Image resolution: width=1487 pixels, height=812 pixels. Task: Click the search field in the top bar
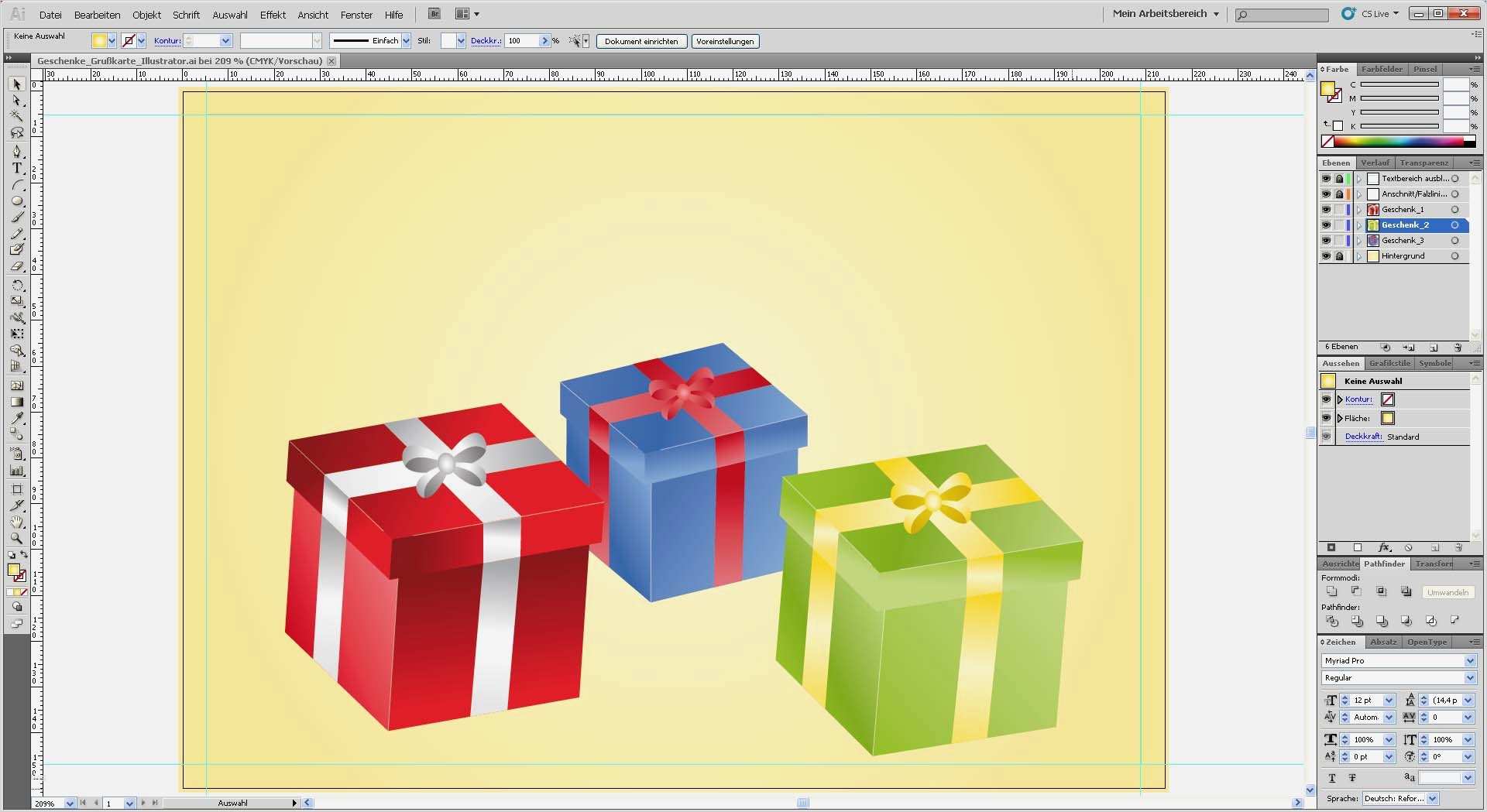pos(1283,15)
